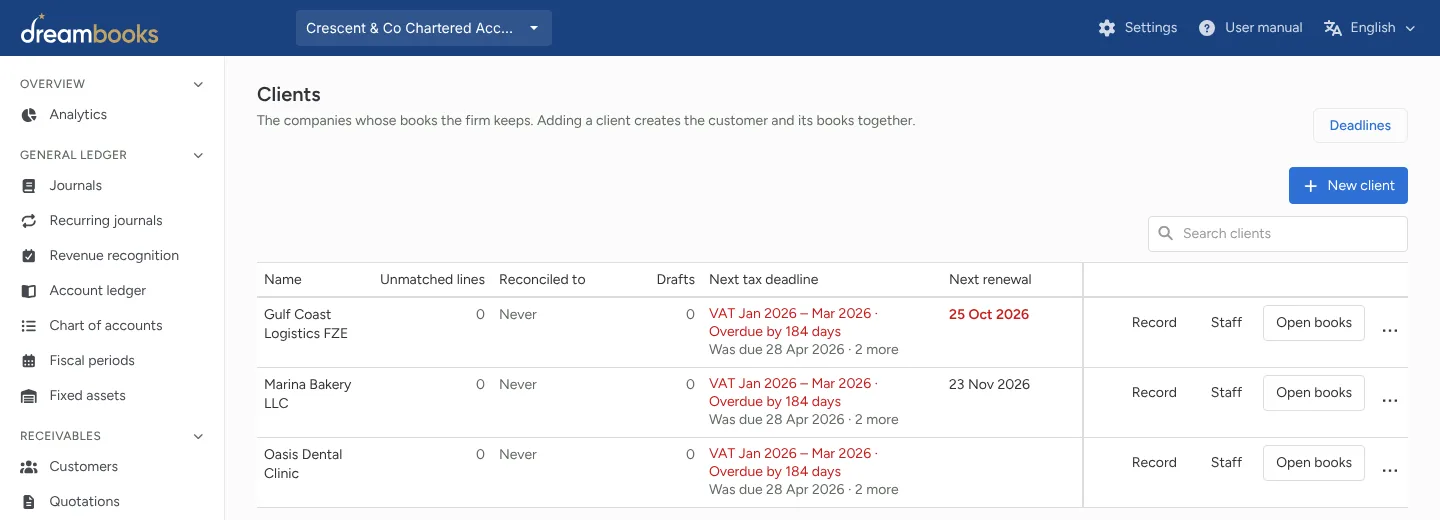Click Record for Oasis Dental Clinic
Screen dimensions: 1440x520
[1154, 463]
